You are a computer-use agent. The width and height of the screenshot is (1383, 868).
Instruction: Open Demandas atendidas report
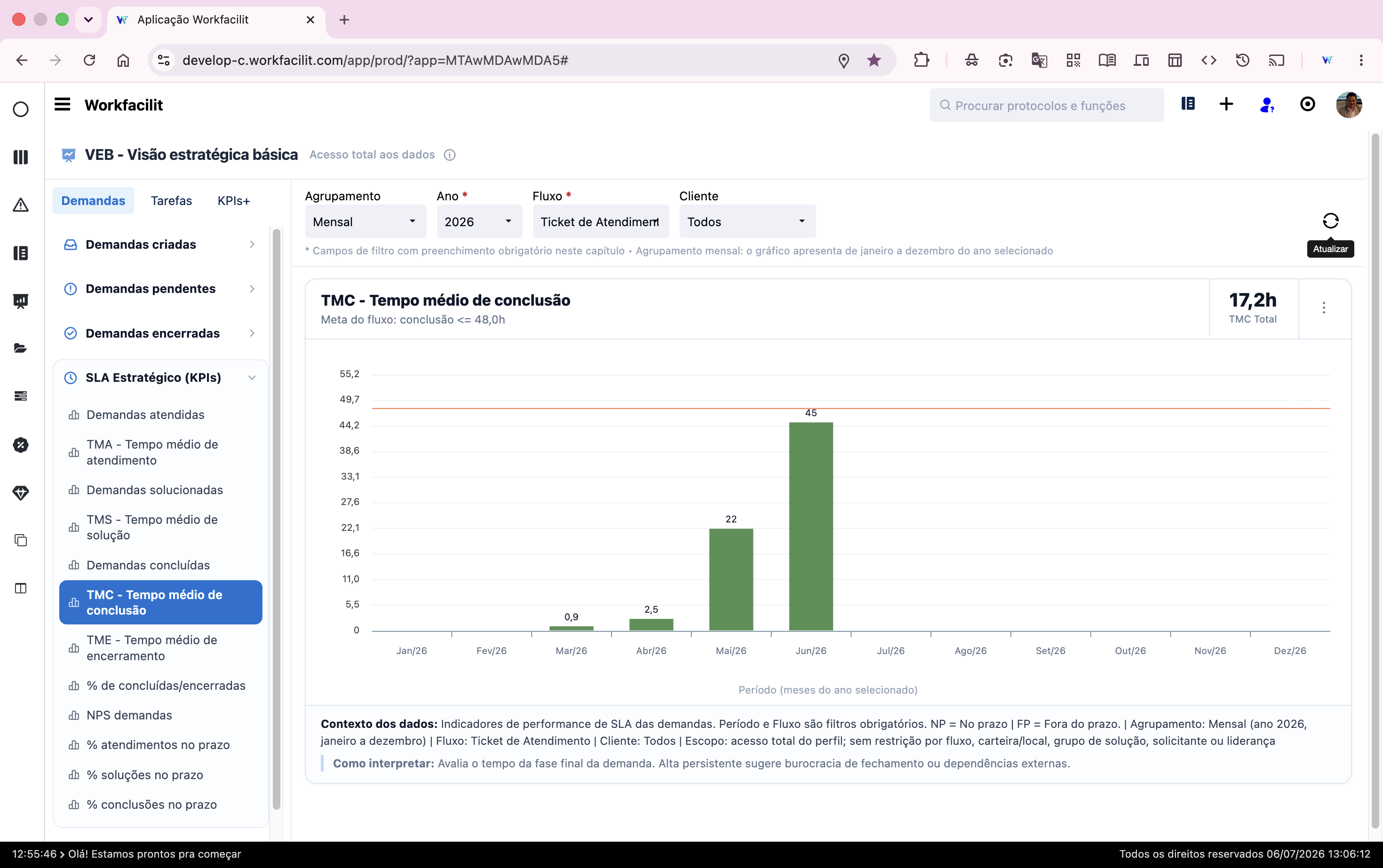160,415
